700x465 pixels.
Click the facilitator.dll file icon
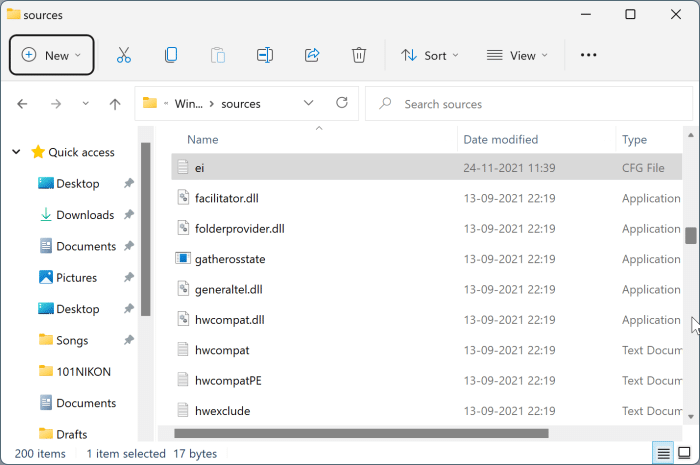tap(183, 197)
